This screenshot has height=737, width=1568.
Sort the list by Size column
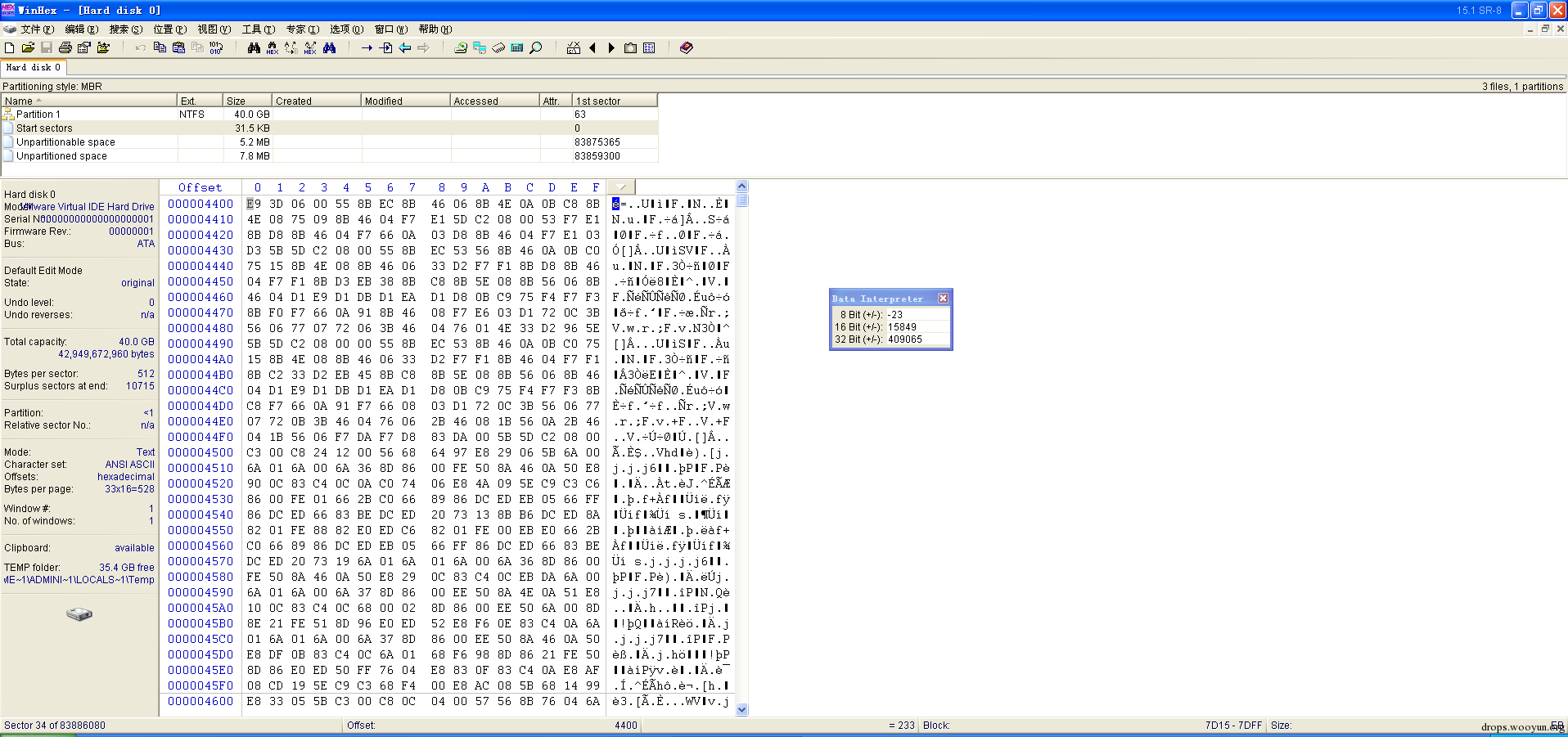pyautogui.click(x=248, y=101)
